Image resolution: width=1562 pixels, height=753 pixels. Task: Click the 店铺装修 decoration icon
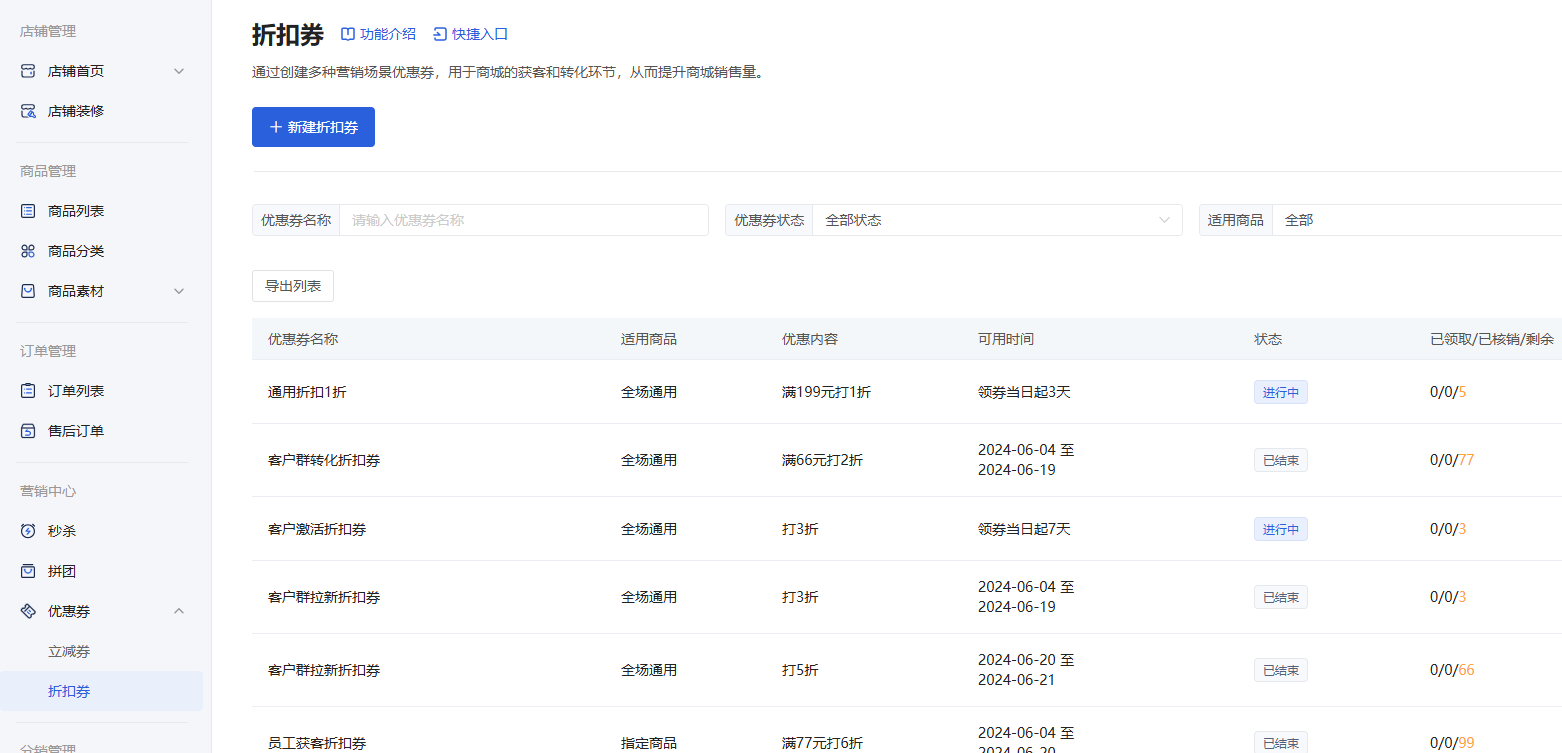point(28,111)
